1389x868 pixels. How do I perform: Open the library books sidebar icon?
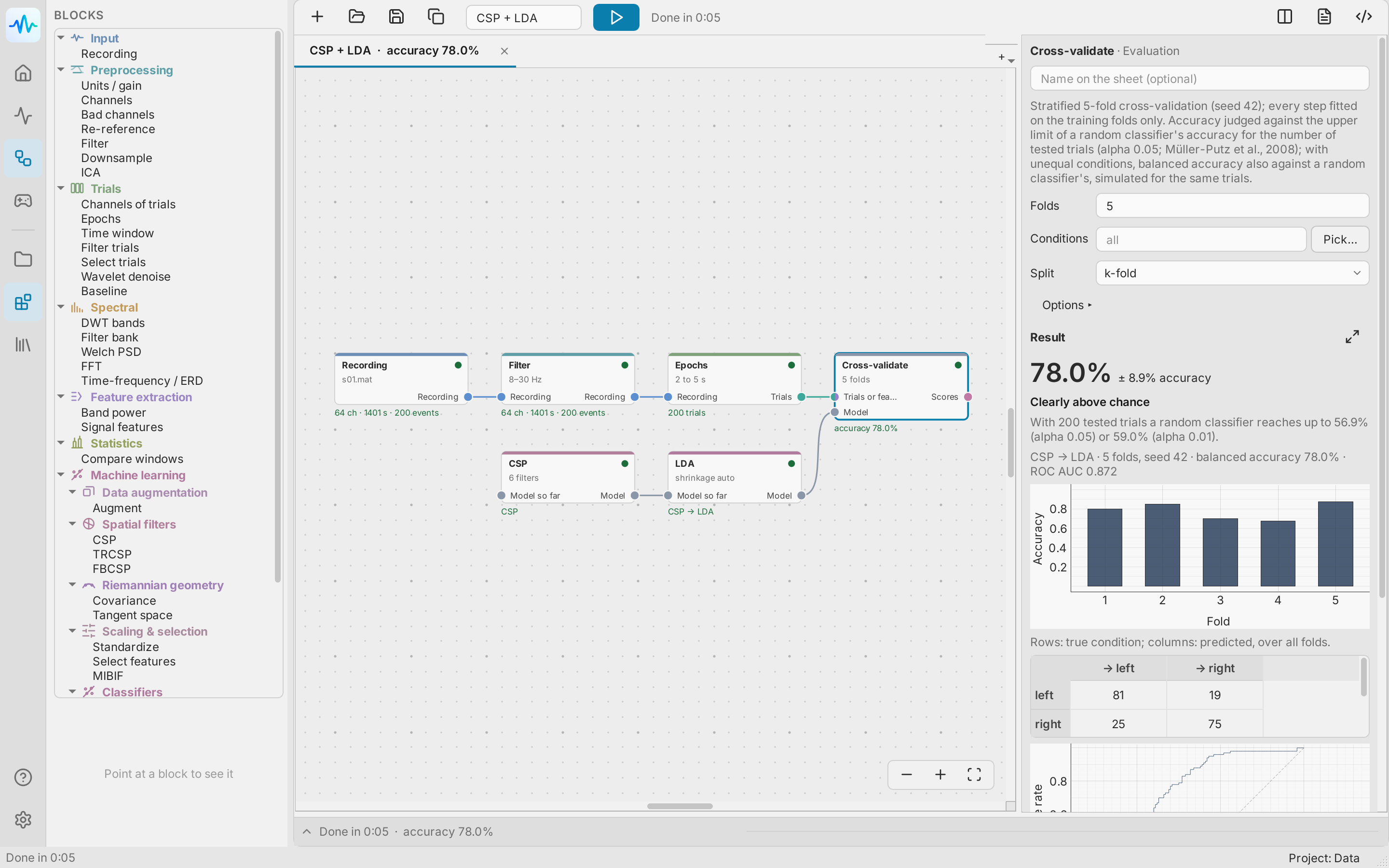point(23,344)
